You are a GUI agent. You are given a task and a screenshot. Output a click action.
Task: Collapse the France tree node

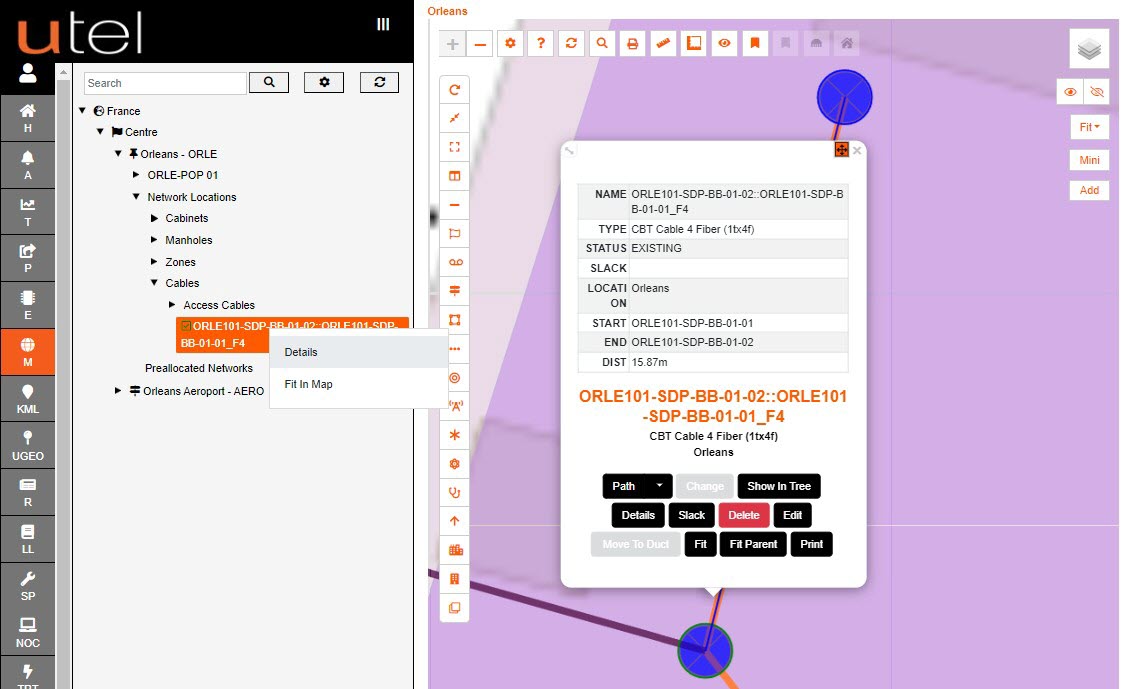pos(83,111)
